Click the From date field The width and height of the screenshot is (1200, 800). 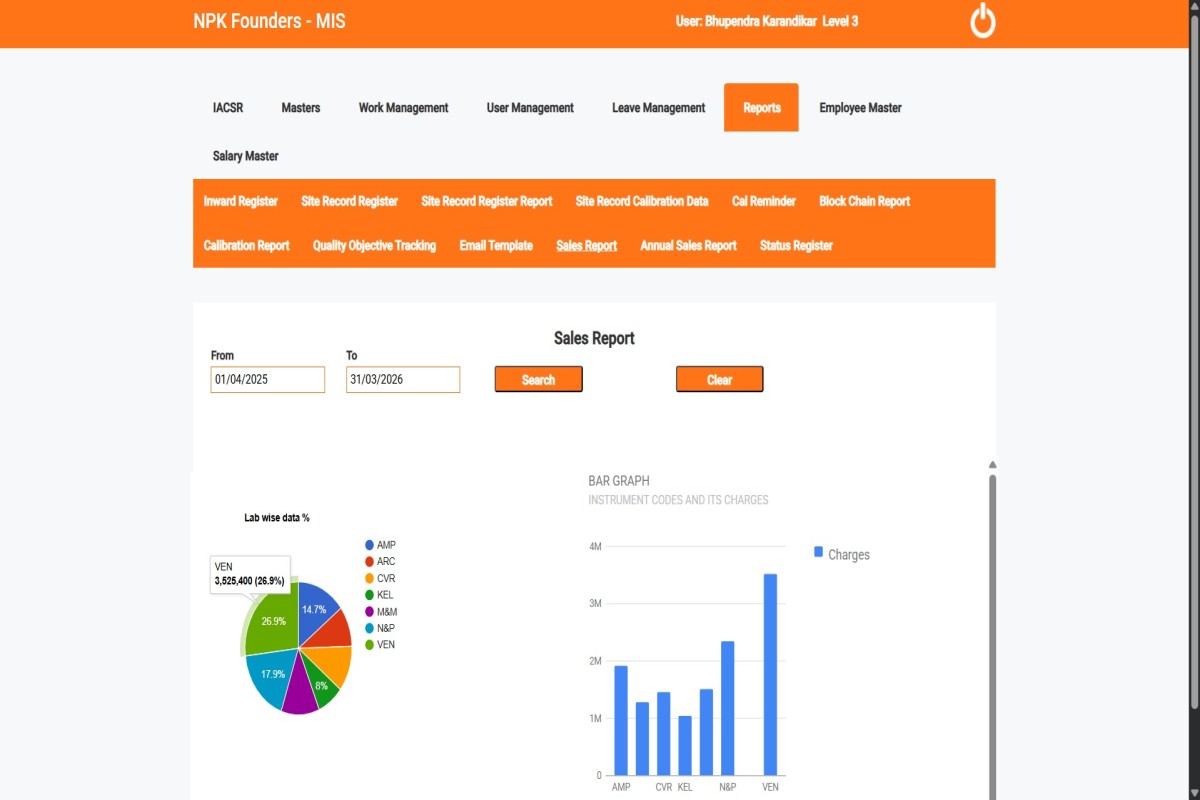267,380
